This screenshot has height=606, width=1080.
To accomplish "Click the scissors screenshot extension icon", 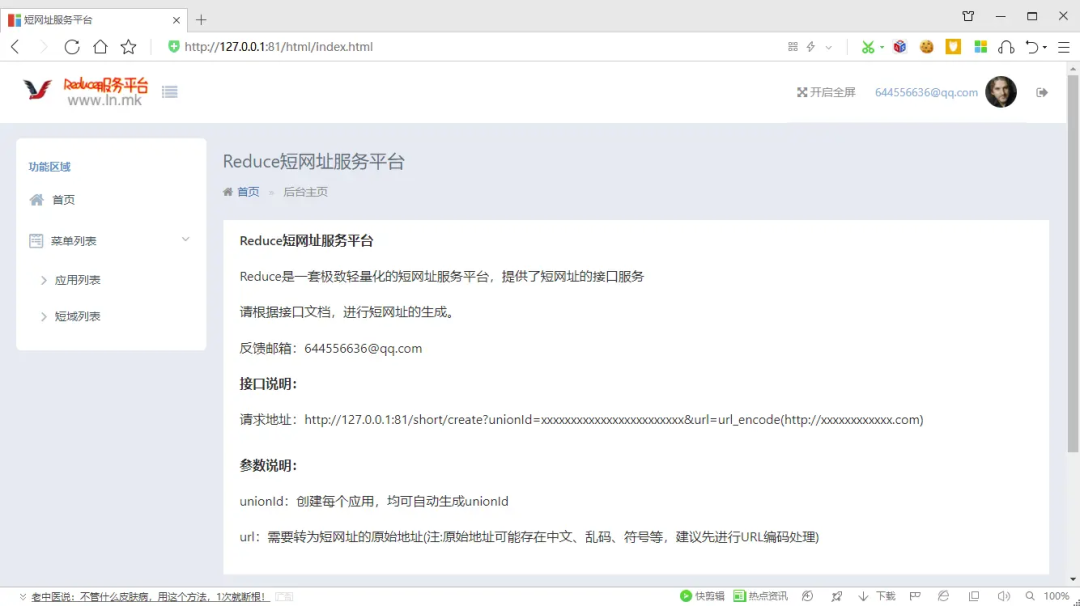I will click(867, 47).
